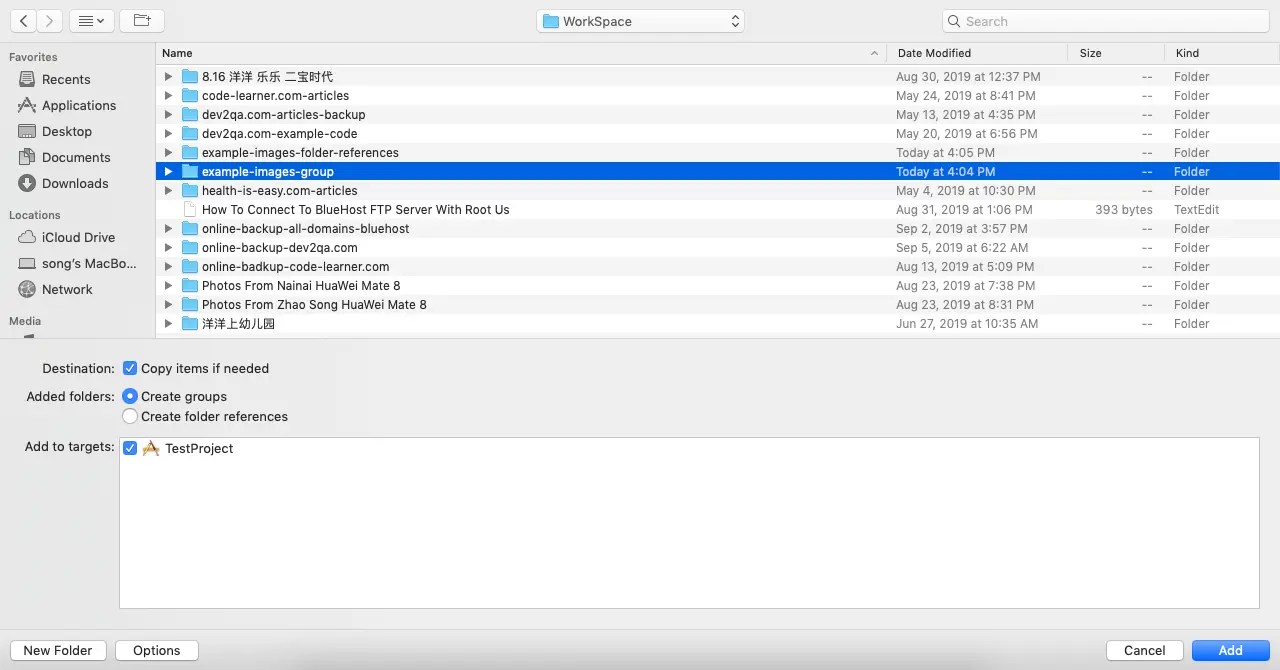Viewport: 1280px width, 670px height.
Task: Select the BlueHost FTP TextEdit file
Action: [x=354, y=209]
